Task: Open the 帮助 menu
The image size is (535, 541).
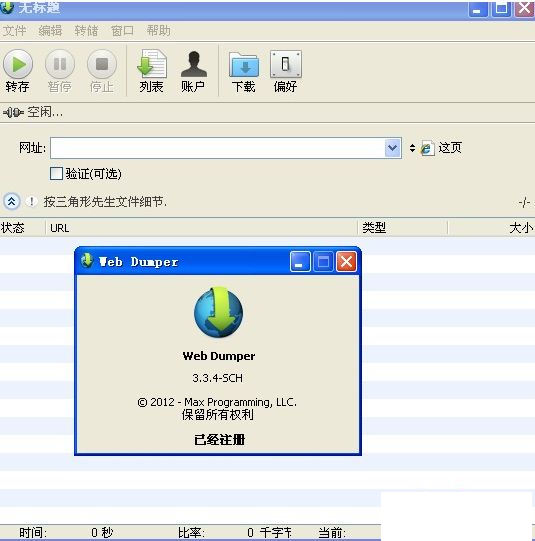Action: click(x=158, y=31)
